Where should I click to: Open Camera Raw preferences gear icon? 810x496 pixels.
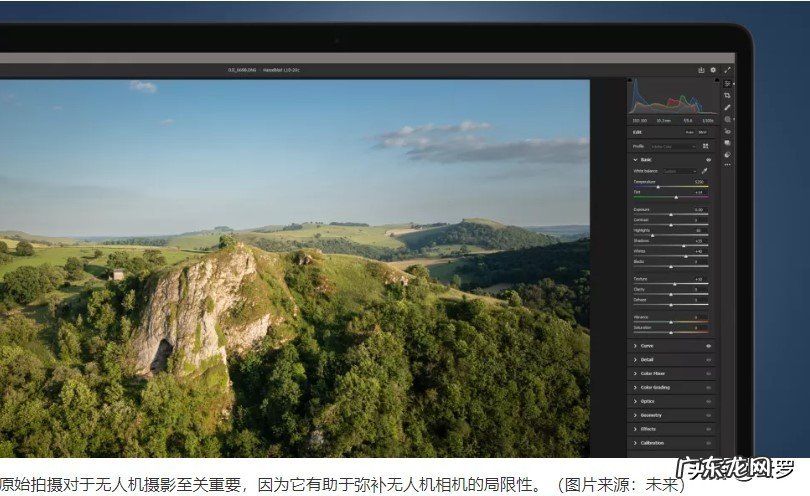(713, 70)
